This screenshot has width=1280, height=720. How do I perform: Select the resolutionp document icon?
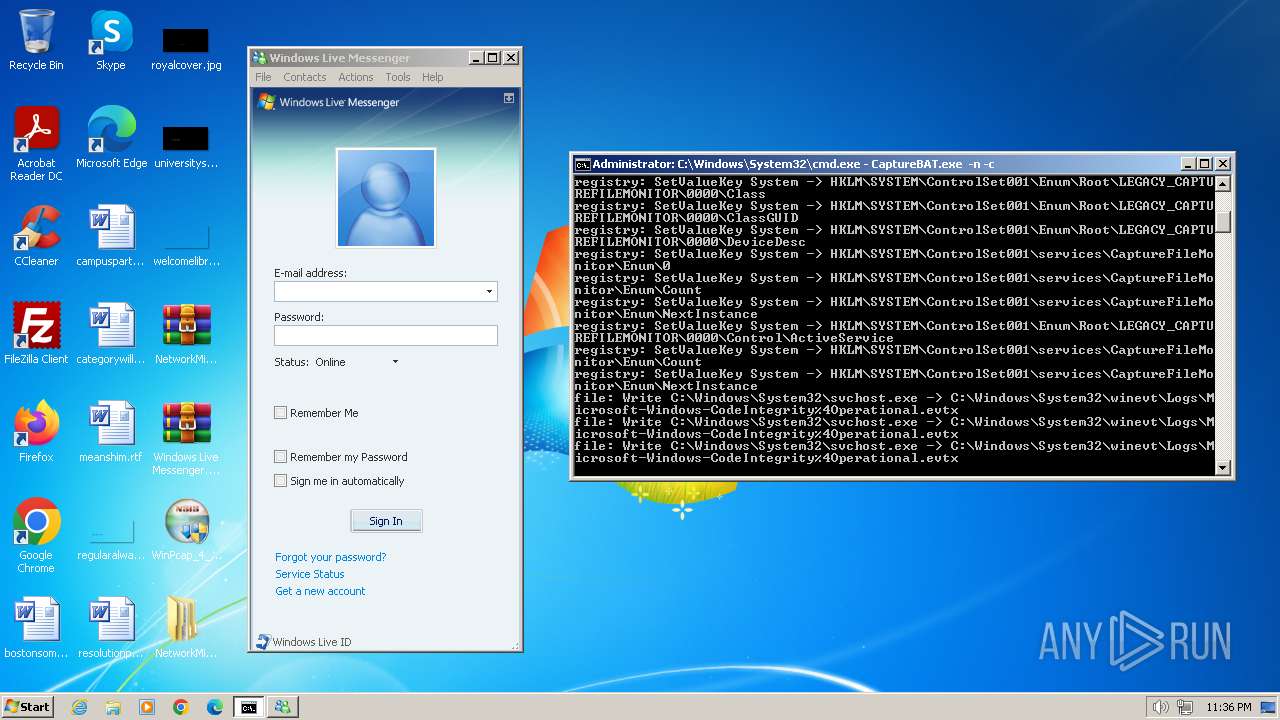click(111, 628)
